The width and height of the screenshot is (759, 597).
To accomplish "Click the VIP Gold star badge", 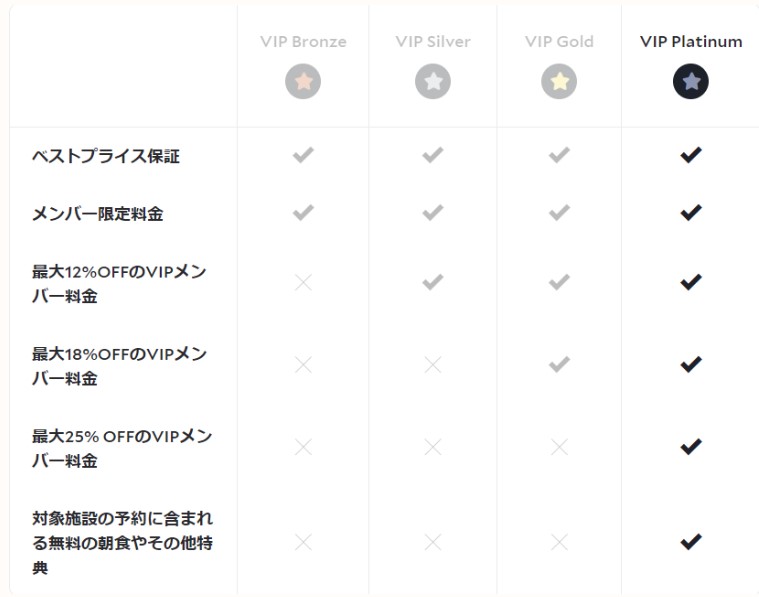I will pyautogui.click(x=559, y=81).
